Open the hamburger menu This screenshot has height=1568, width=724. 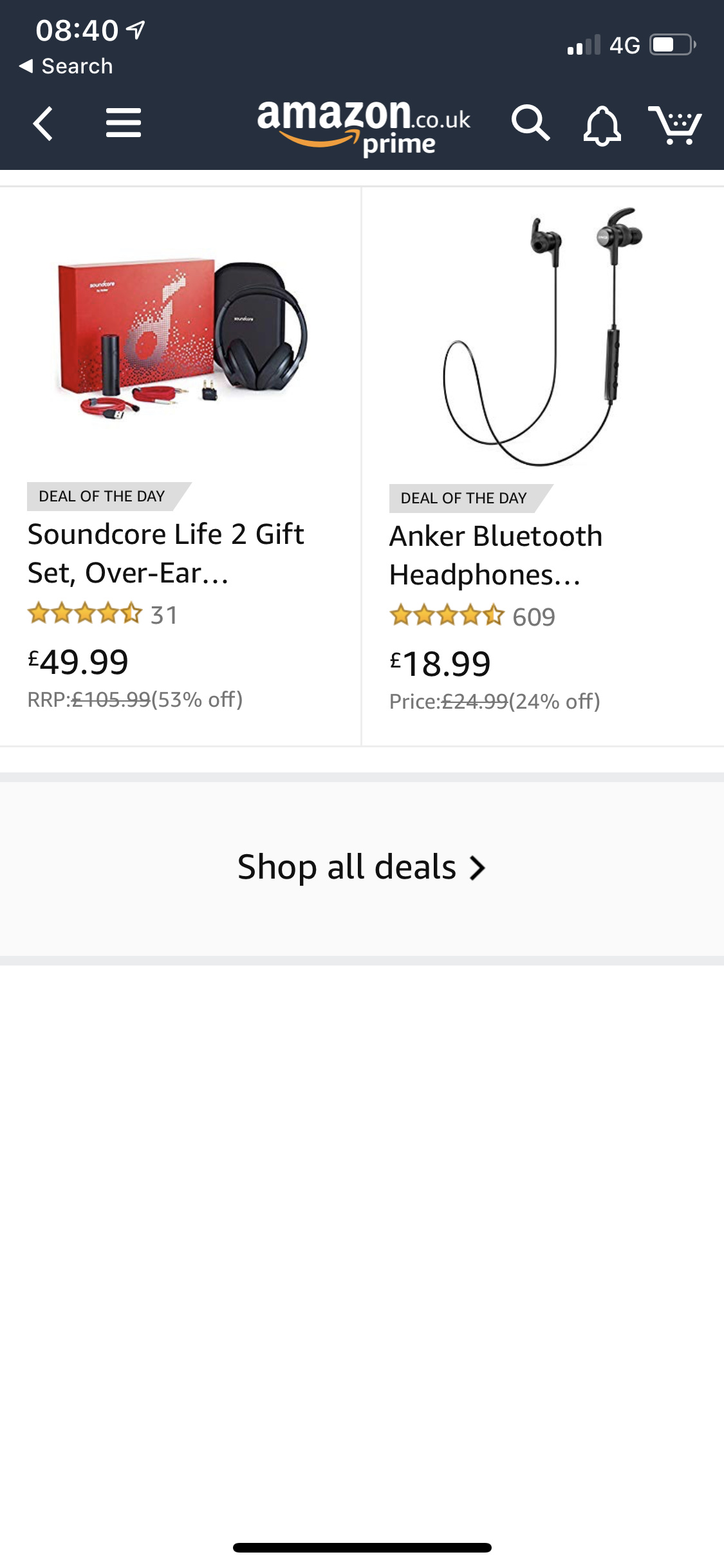point(123,123)
